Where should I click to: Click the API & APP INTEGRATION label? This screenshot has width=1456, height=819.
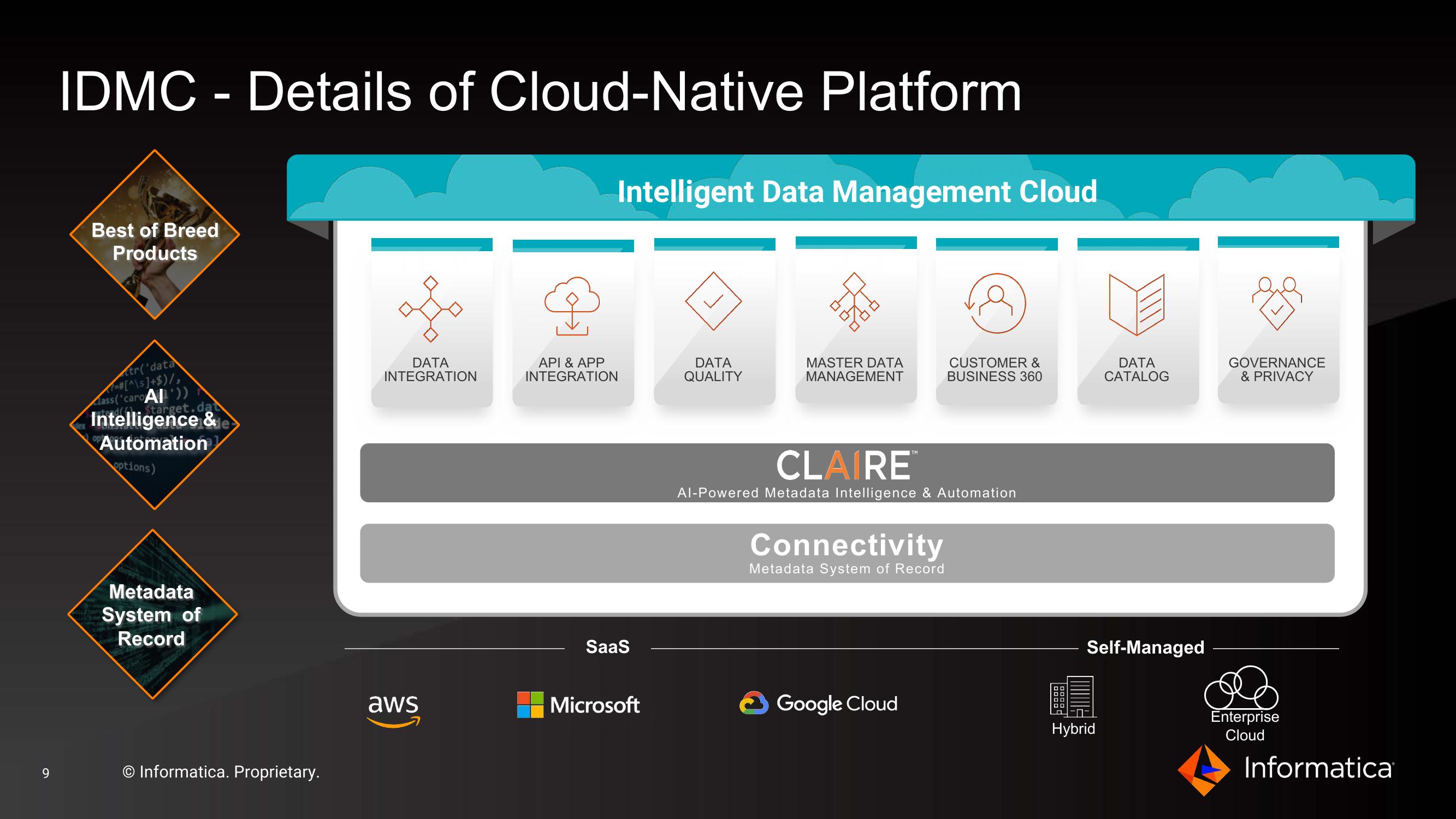coord(571,370)
